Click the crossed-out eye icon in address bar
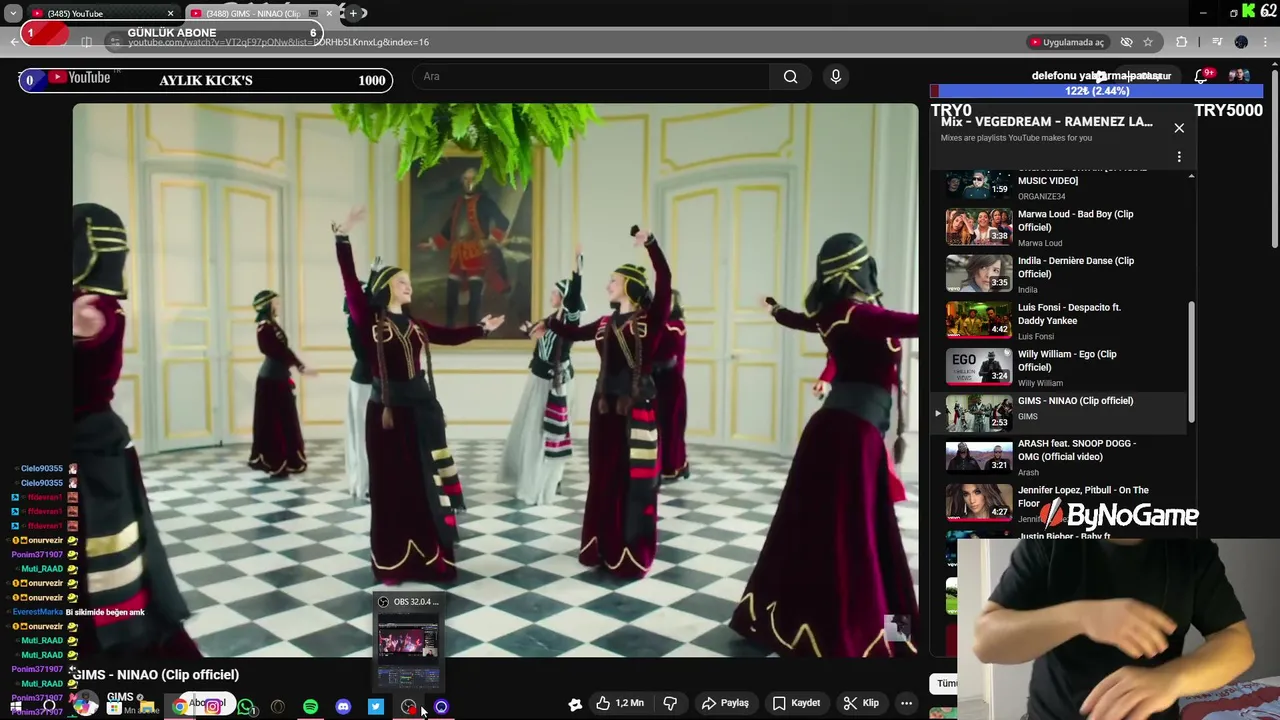Viewport: 1280px width, 720px height. (x=1126, y=42)
